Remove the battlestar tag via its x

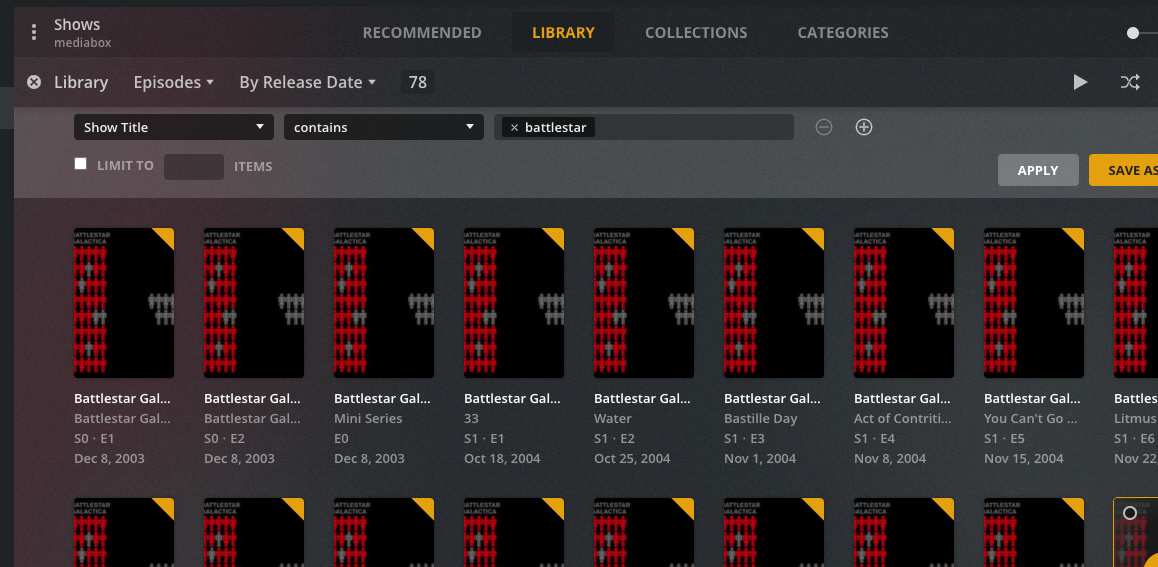click(x=514, y=128)
